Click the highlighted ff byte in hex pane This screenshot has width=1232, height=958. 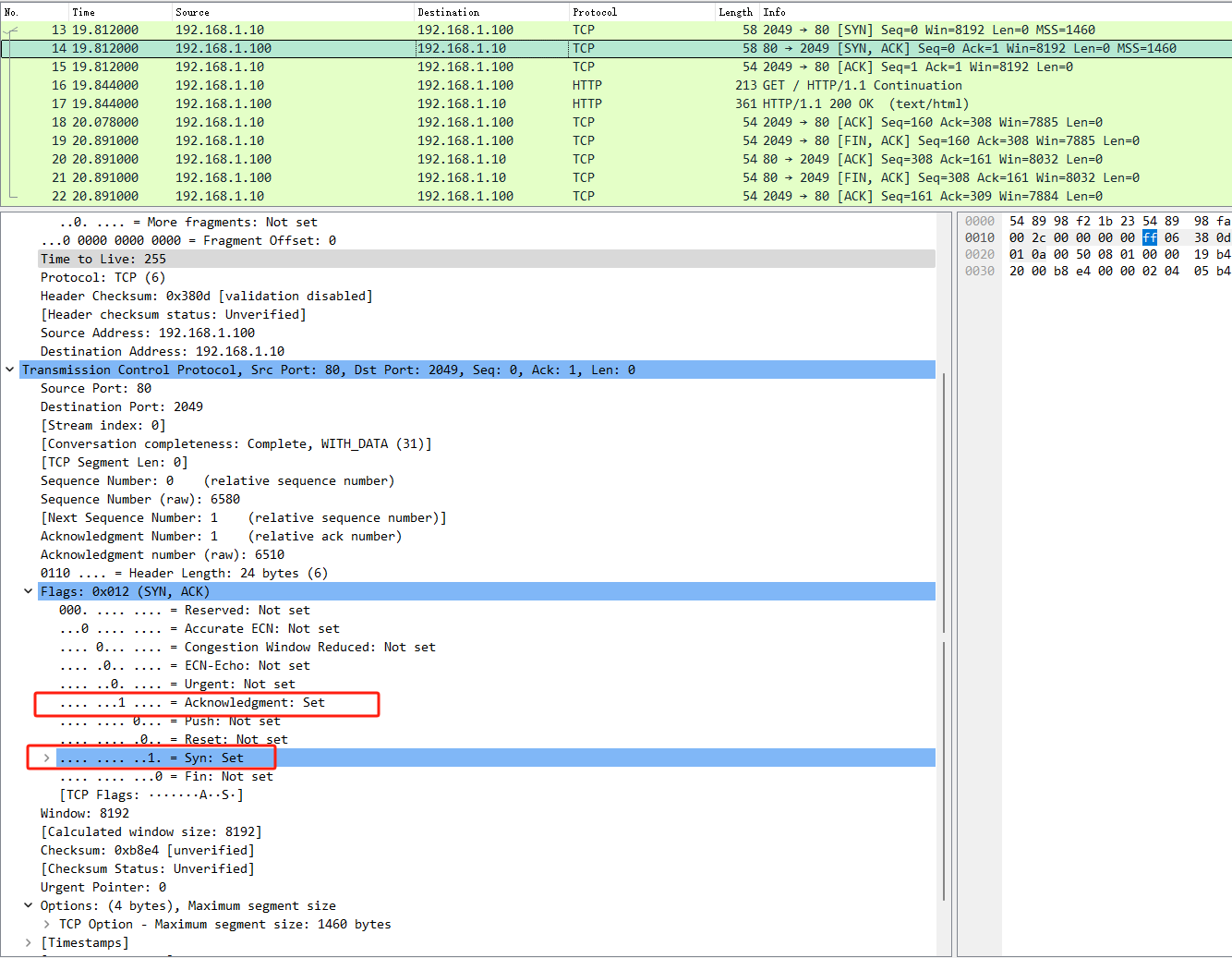tap(1150, 237)
